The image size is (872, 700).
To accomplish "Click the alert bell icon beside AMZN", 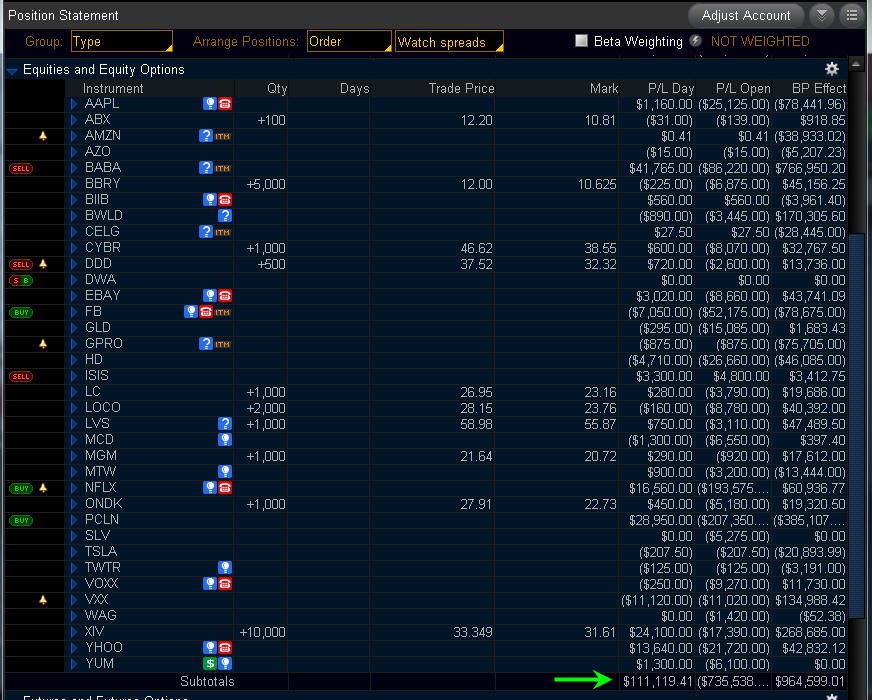I will coord(43,136).
